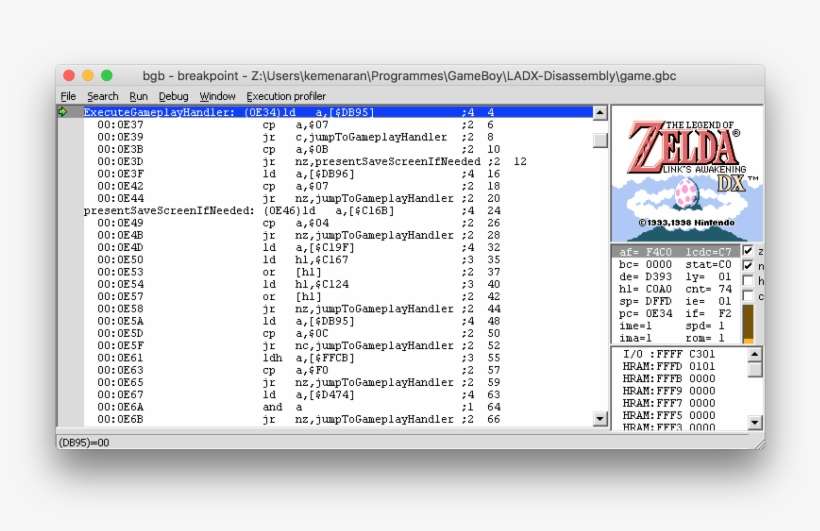This screenshot has height=531, width=820.
Task: Select instruction line 00:0E5D
Action: point(338,333)
